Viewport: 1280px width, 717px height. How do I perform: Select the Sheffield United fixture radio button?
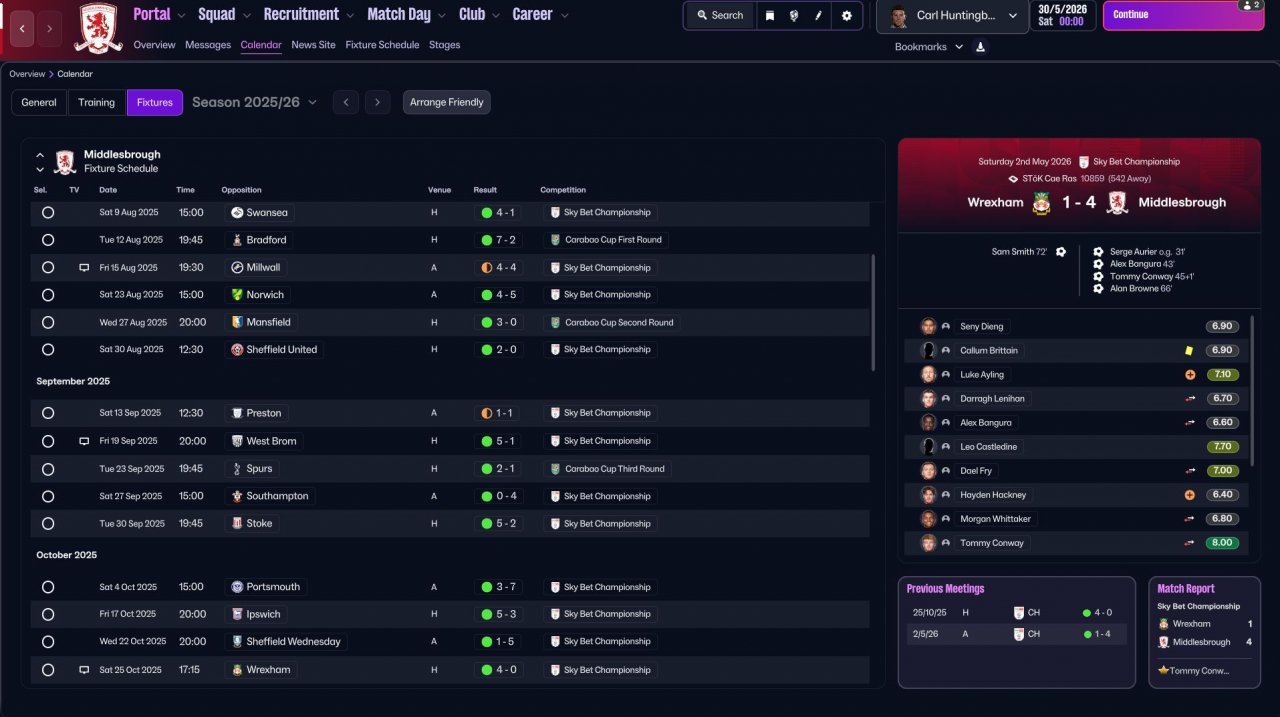click(x=48, y=350)
